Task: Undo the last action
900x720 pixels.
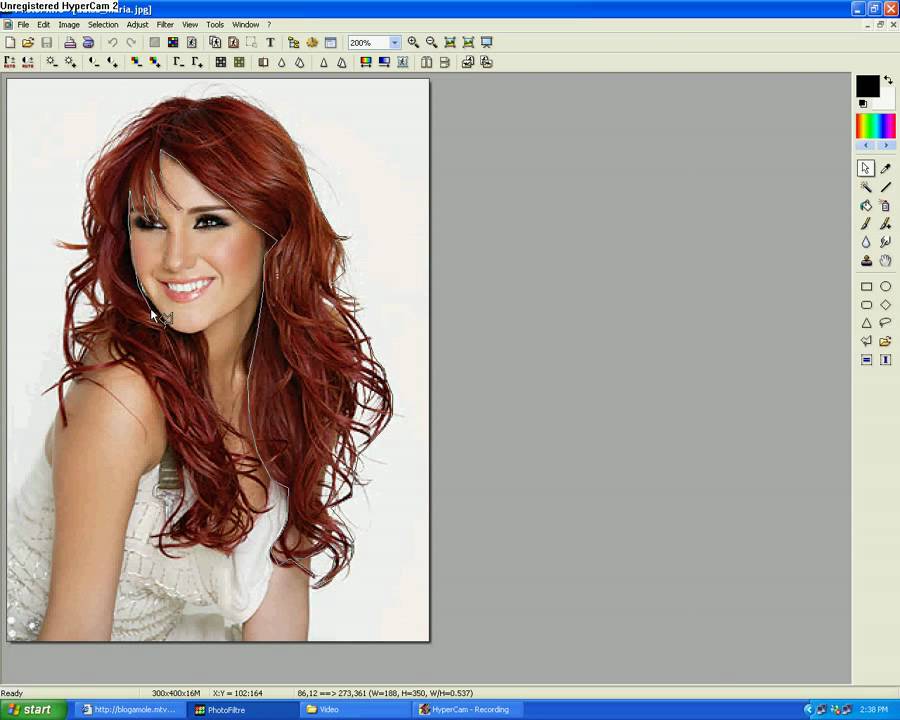Action: pyautogui.click(x=112, y=42)
